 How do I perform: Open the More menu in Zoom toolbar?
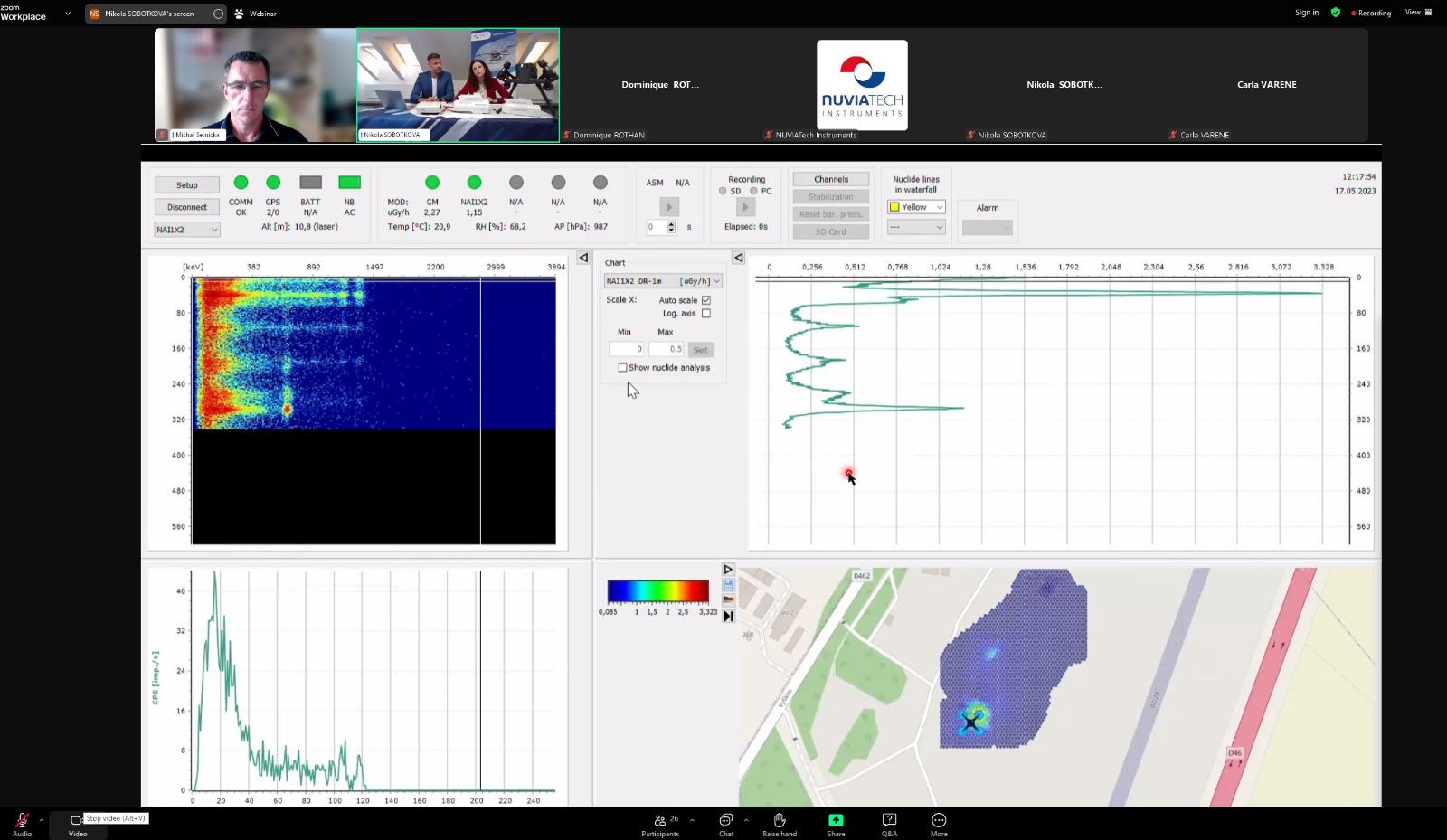point(939,824)
